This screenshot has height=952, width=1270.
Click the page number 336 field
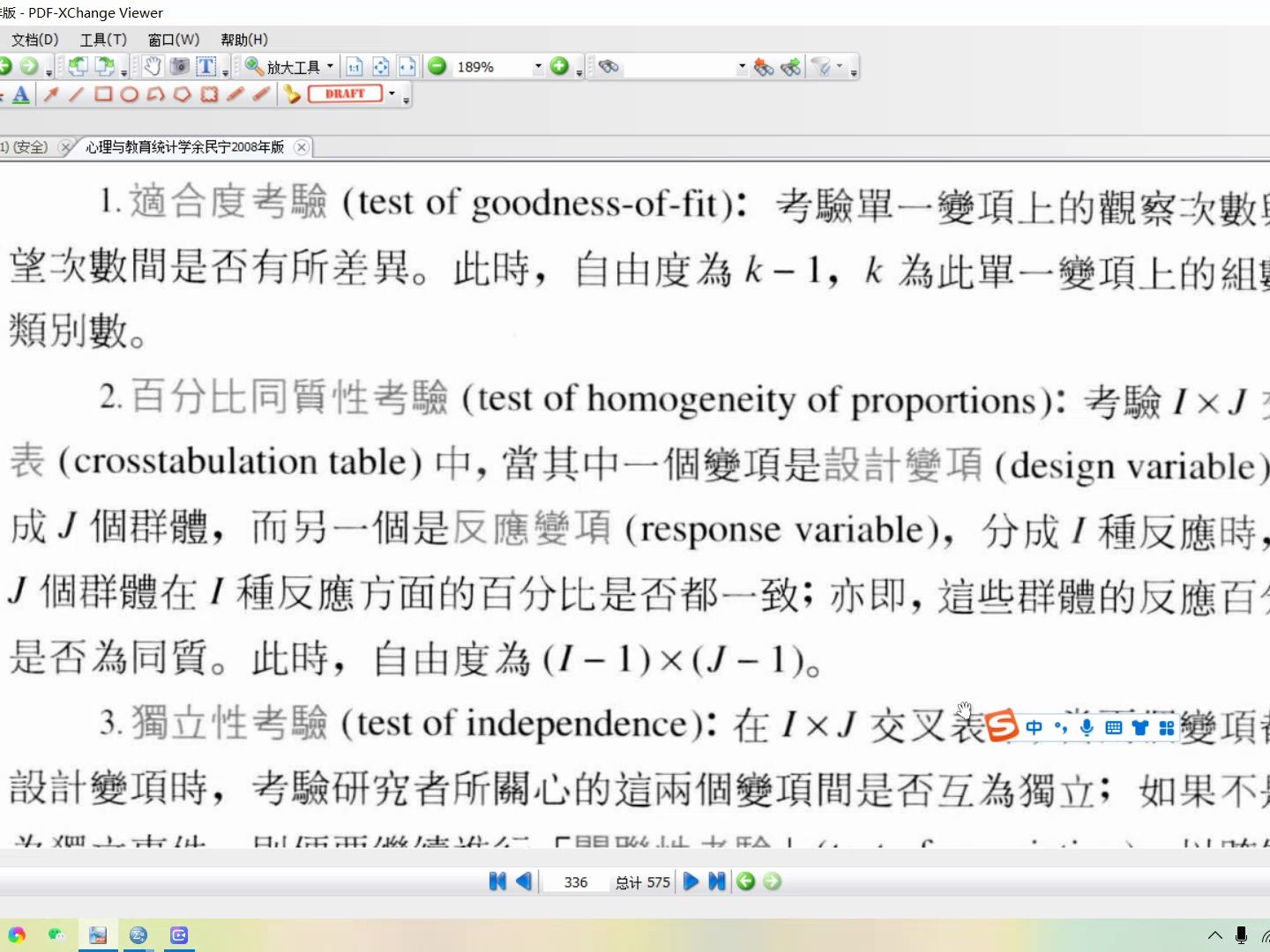[x=575, y=882]
